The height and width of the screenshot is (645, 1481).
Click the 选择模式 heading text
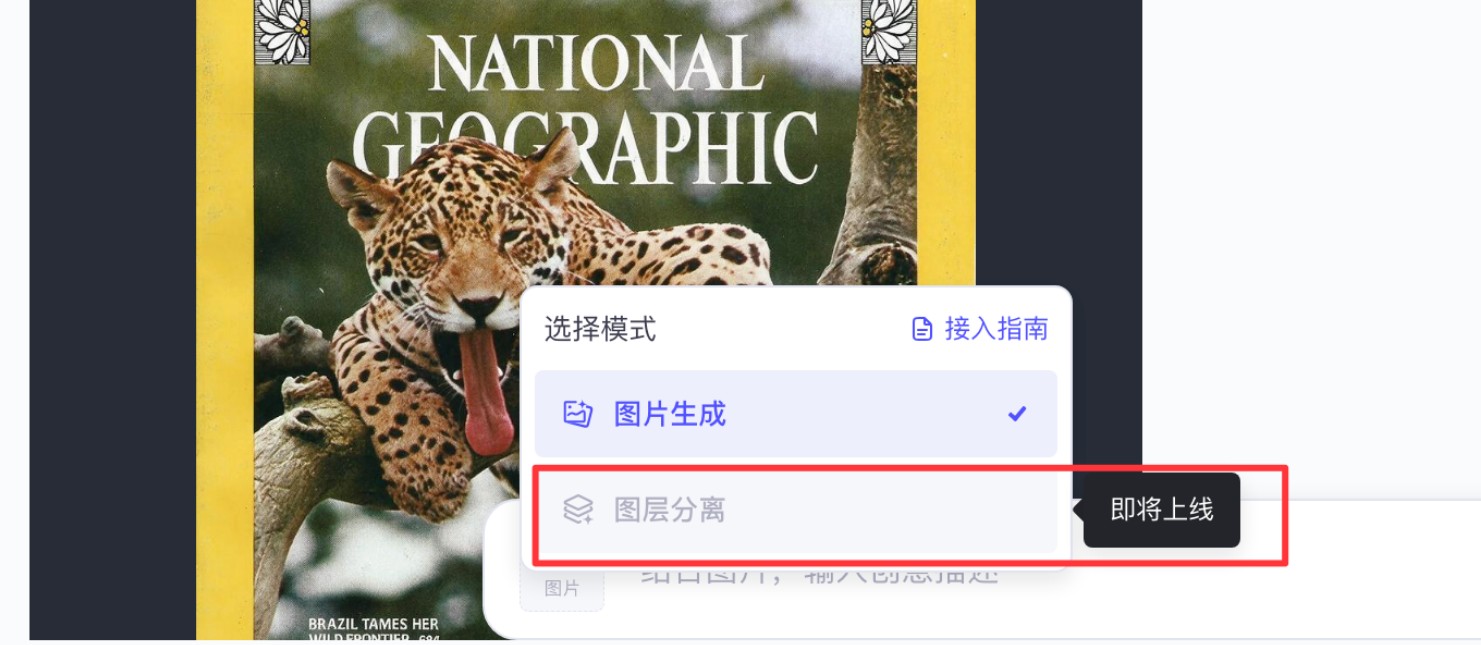click(600, 329)
